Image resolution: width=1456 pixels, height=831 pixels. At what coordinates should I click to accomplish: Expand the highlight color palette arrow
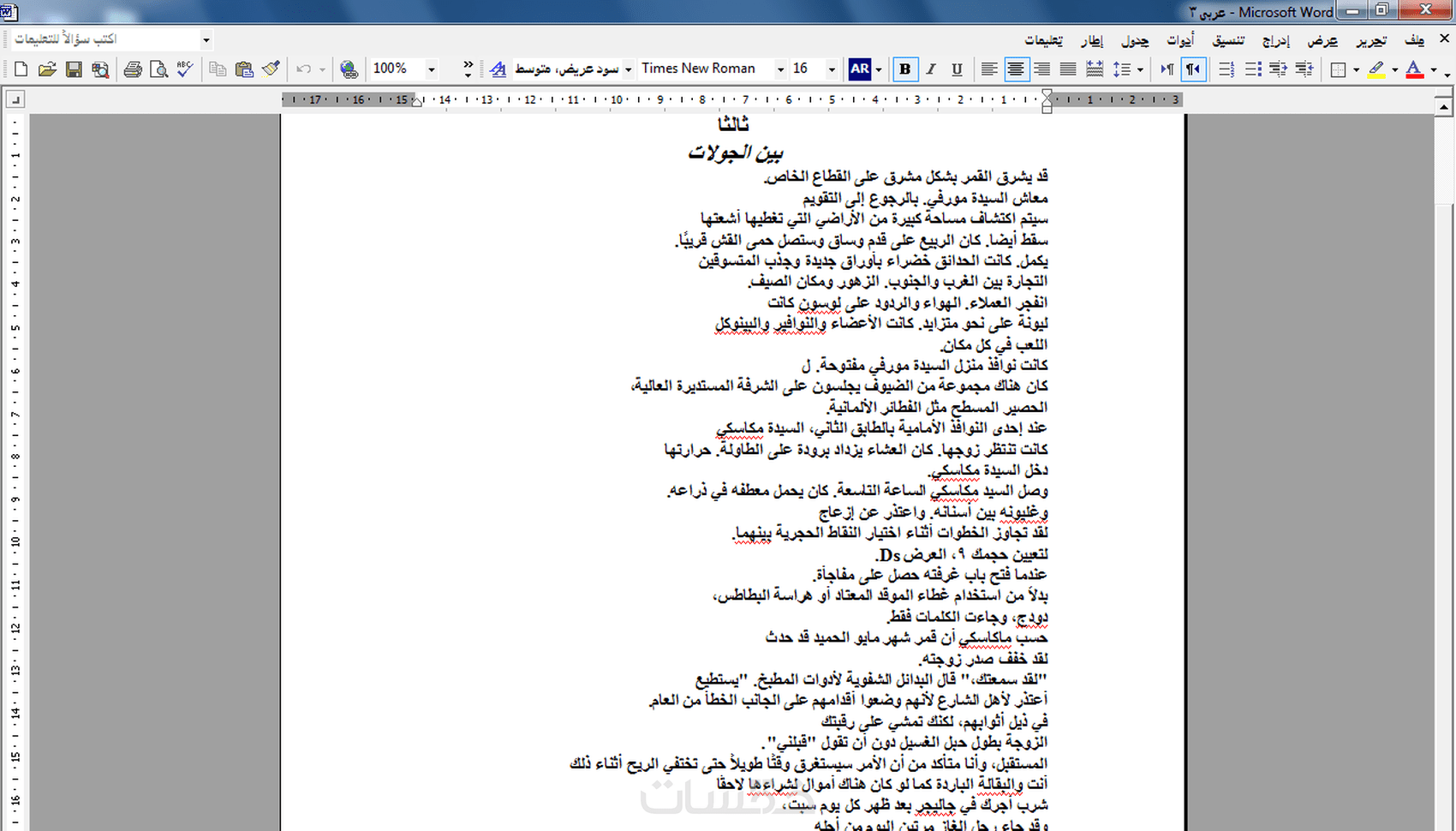tap(1395, 69)
